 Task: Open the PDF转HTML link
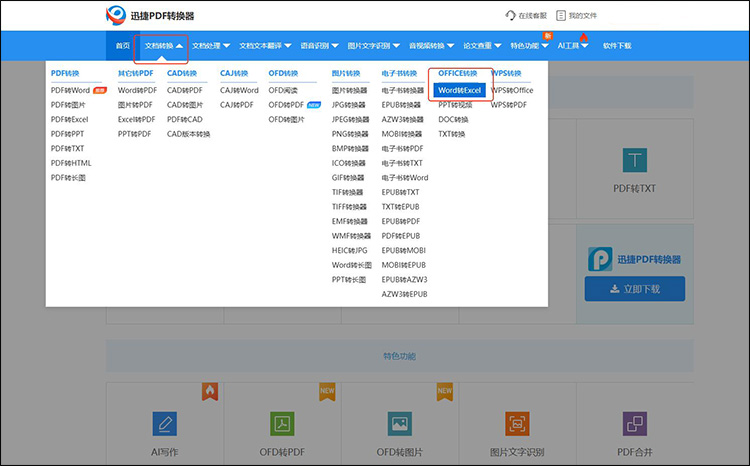click(71, 163)
